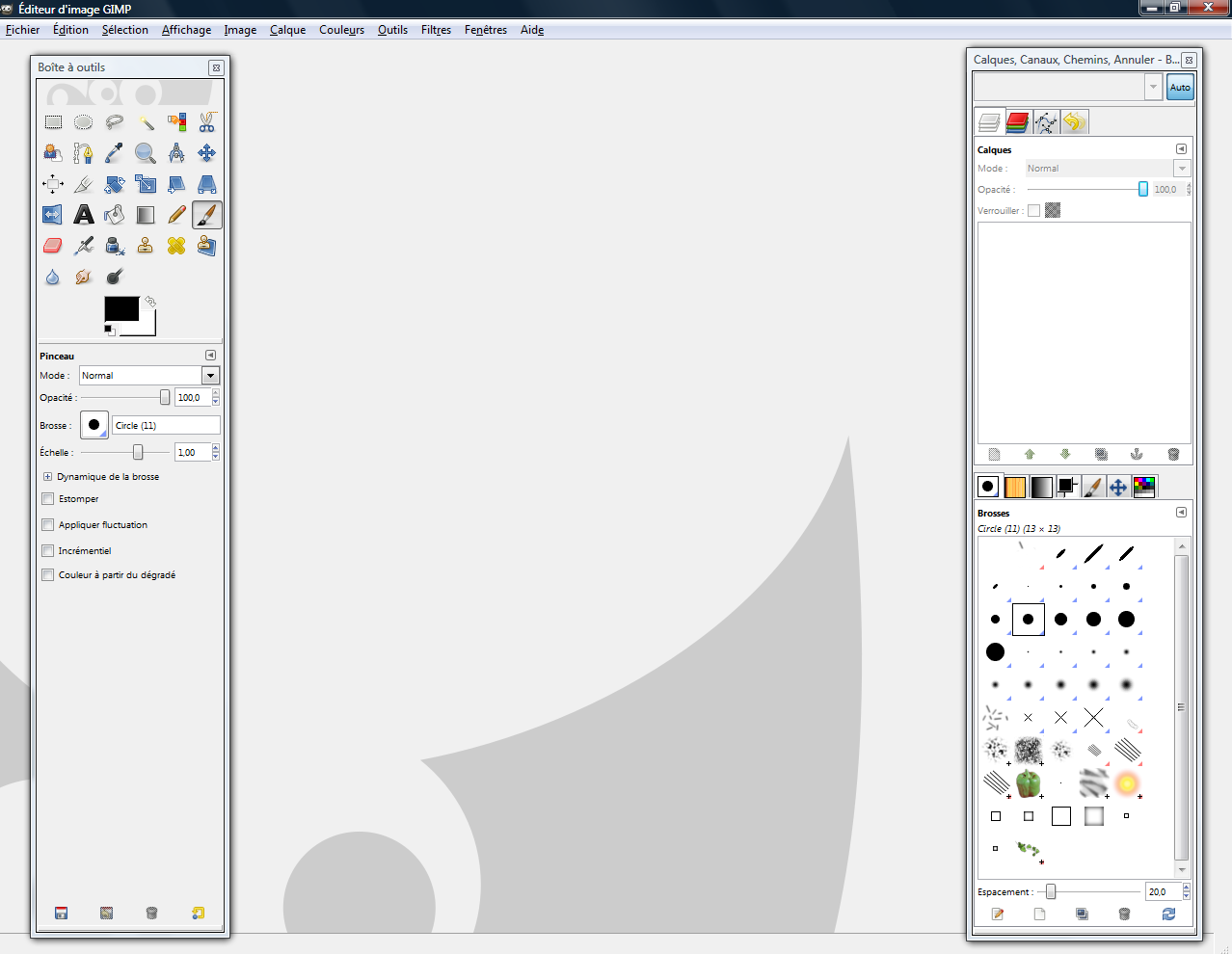Click the foreground black color swatch

pos(121,308)
